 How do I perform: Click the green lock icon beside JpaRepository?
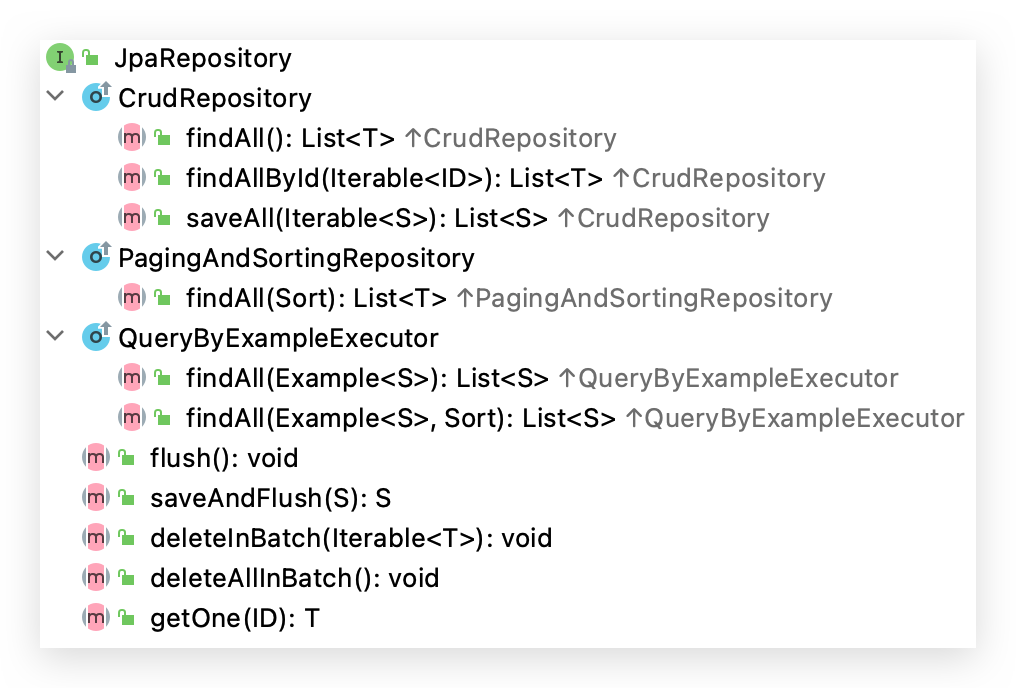tap(91, 58)
